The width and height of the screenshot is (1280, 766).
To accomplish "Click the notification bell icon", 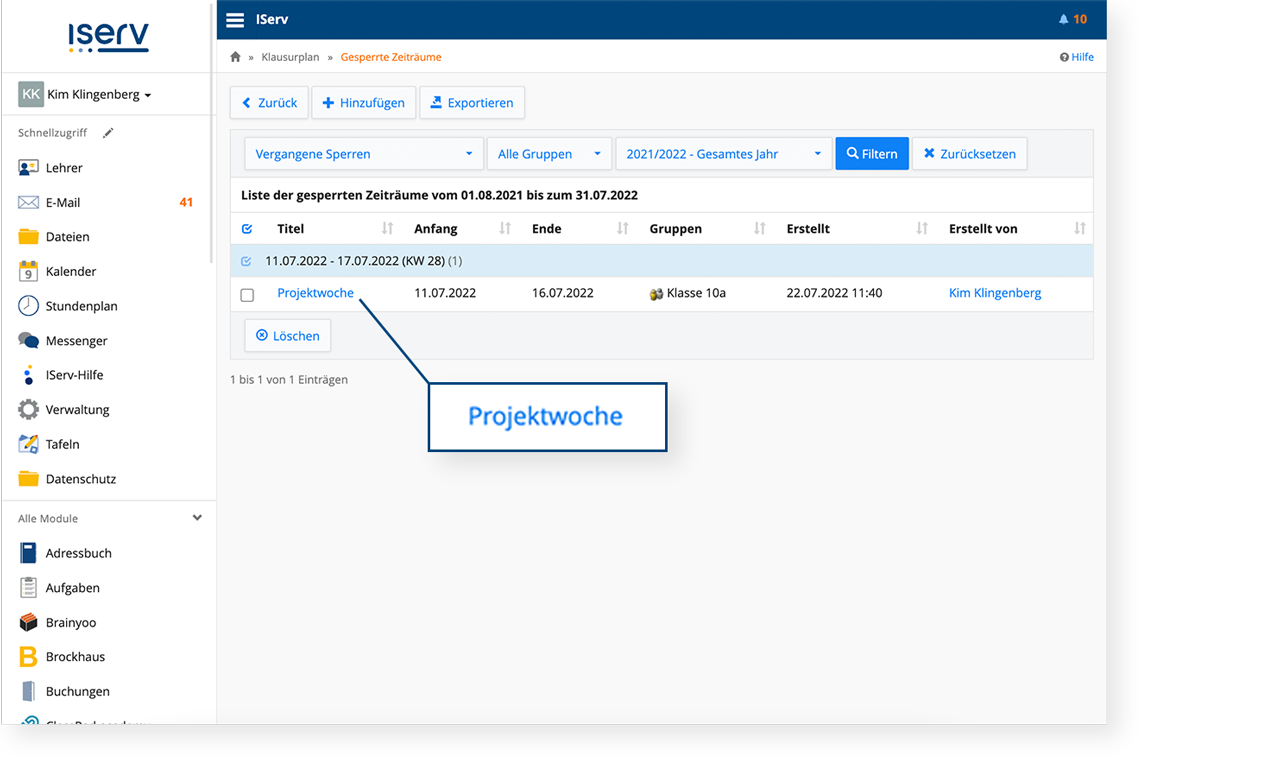I will 1063,19.
